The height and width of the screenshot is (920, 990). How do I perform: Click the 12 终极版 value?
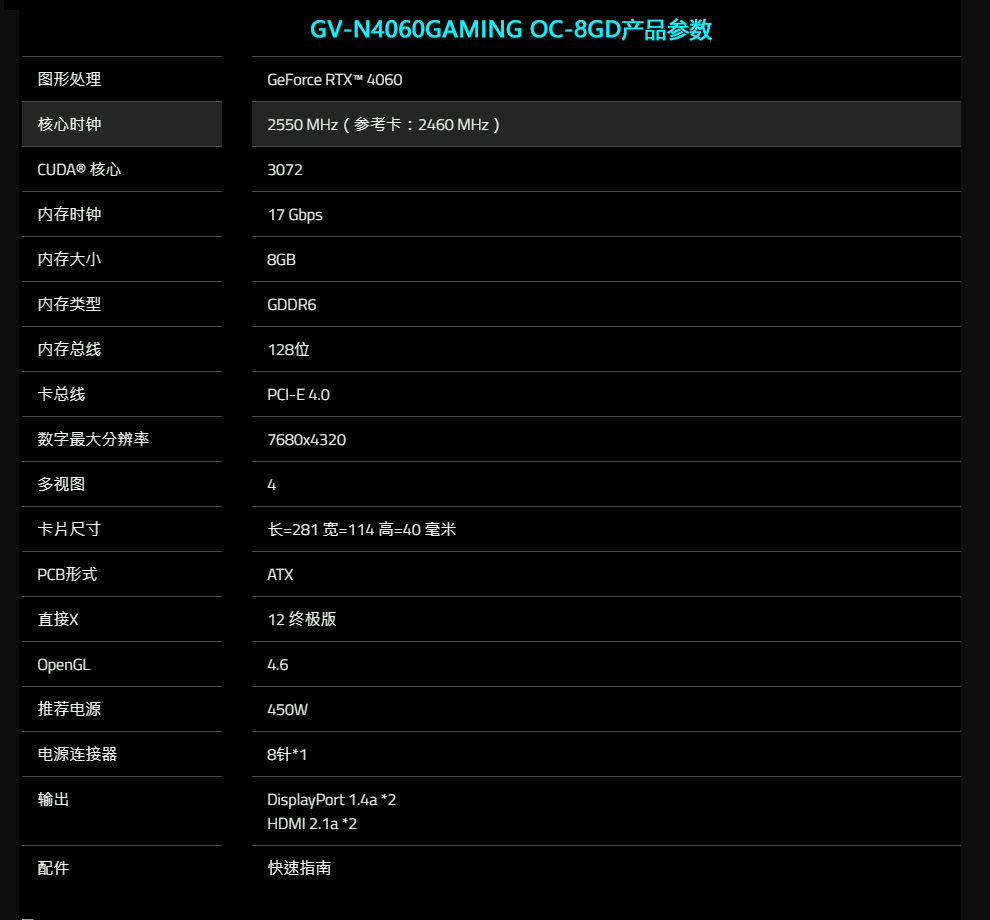pyautogui.click(x=302, y=619)
